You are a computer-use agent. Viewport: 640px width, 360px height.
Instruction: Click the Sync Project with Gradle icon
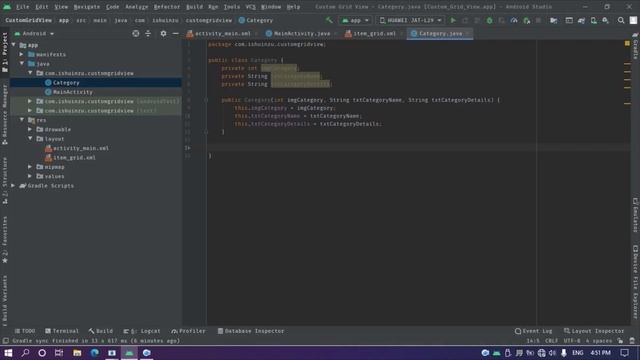click(581, 20)
